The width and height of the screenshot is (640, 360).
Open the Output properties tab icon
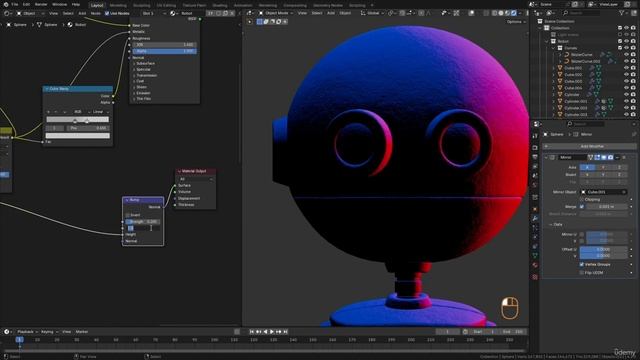coord(535,157)
